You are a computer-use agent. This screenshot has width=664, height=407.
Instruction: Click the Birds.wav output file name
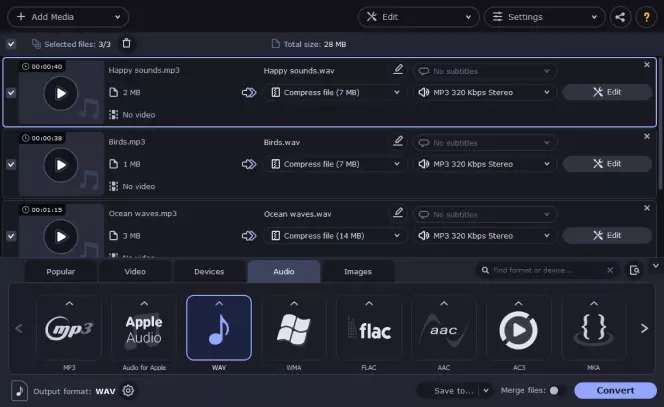[282, 142]
